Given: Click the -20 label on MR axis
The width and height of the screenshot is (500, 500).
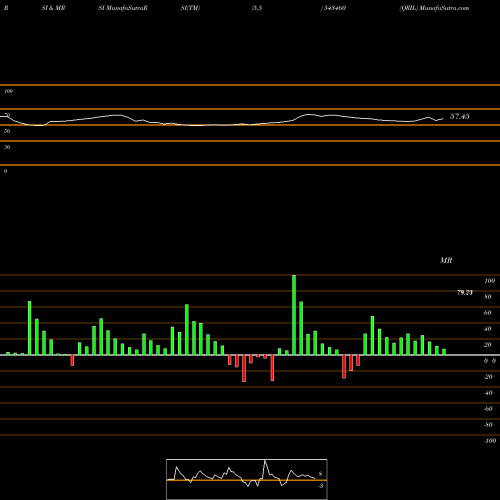Looking at the screenshot, I should tap(488, 377).
